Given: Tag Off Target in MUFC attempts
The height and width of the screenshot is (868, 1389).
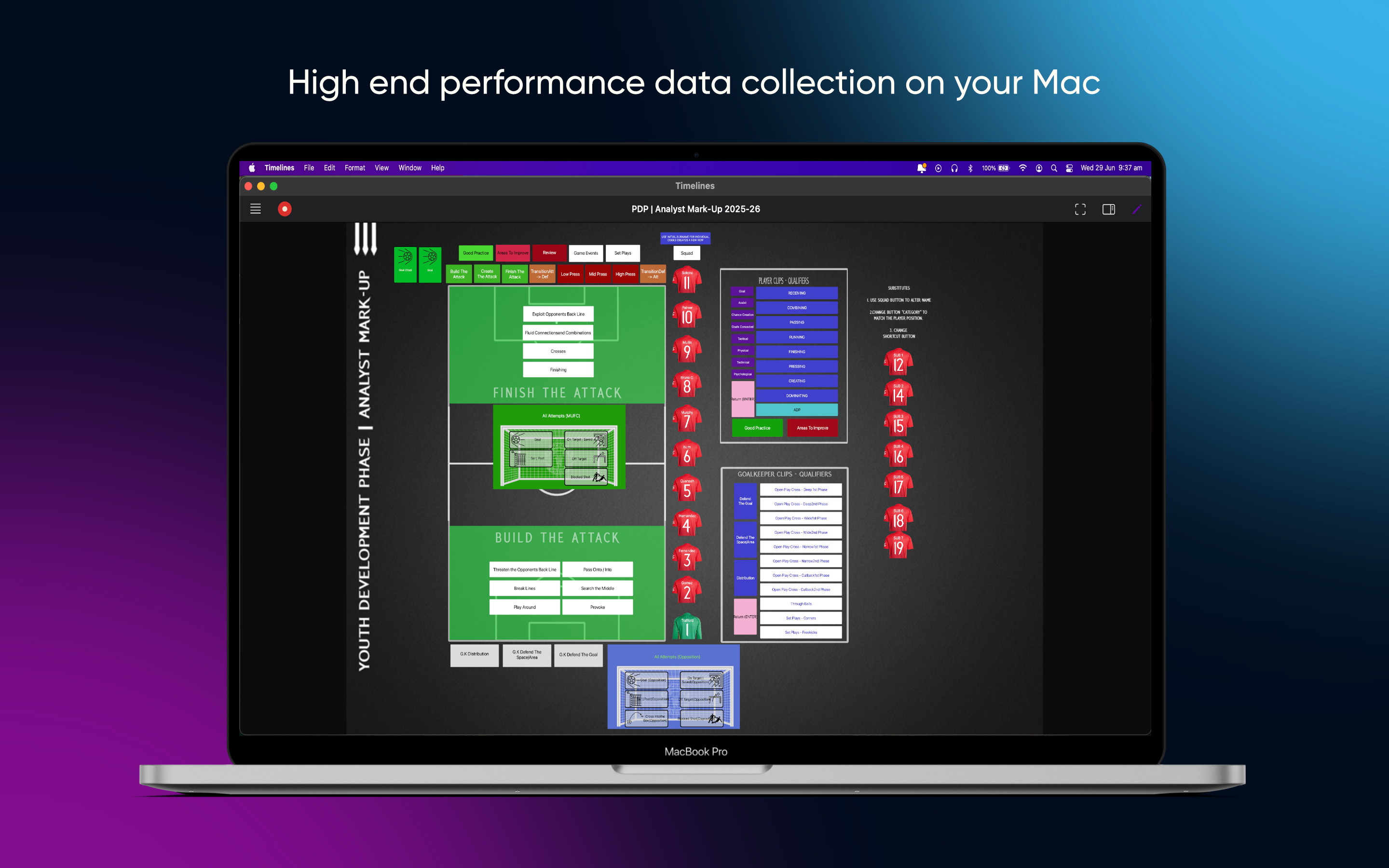Looking at the screenshot, I should [x=586, y=458].
